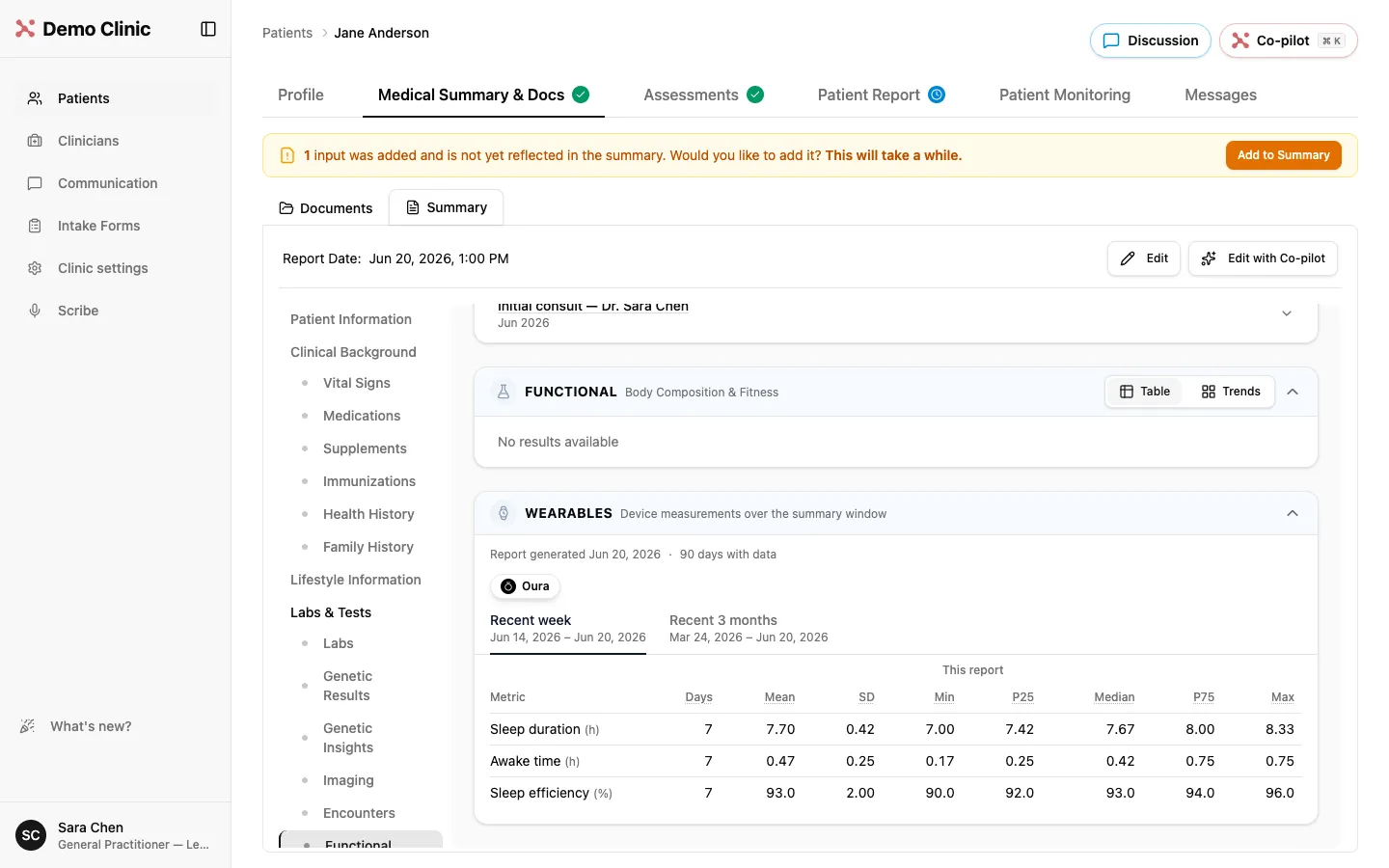Viewport: 1389px width, 868px height.
Task: Jump to Lifestyle Information section
Action: click(356, 580)
